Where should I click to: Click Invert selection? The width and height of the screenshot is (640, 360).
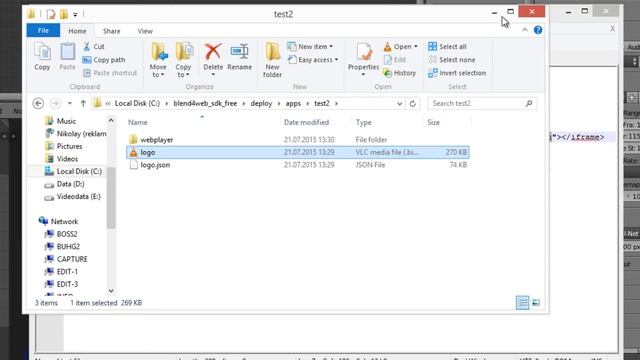(457, 73)
